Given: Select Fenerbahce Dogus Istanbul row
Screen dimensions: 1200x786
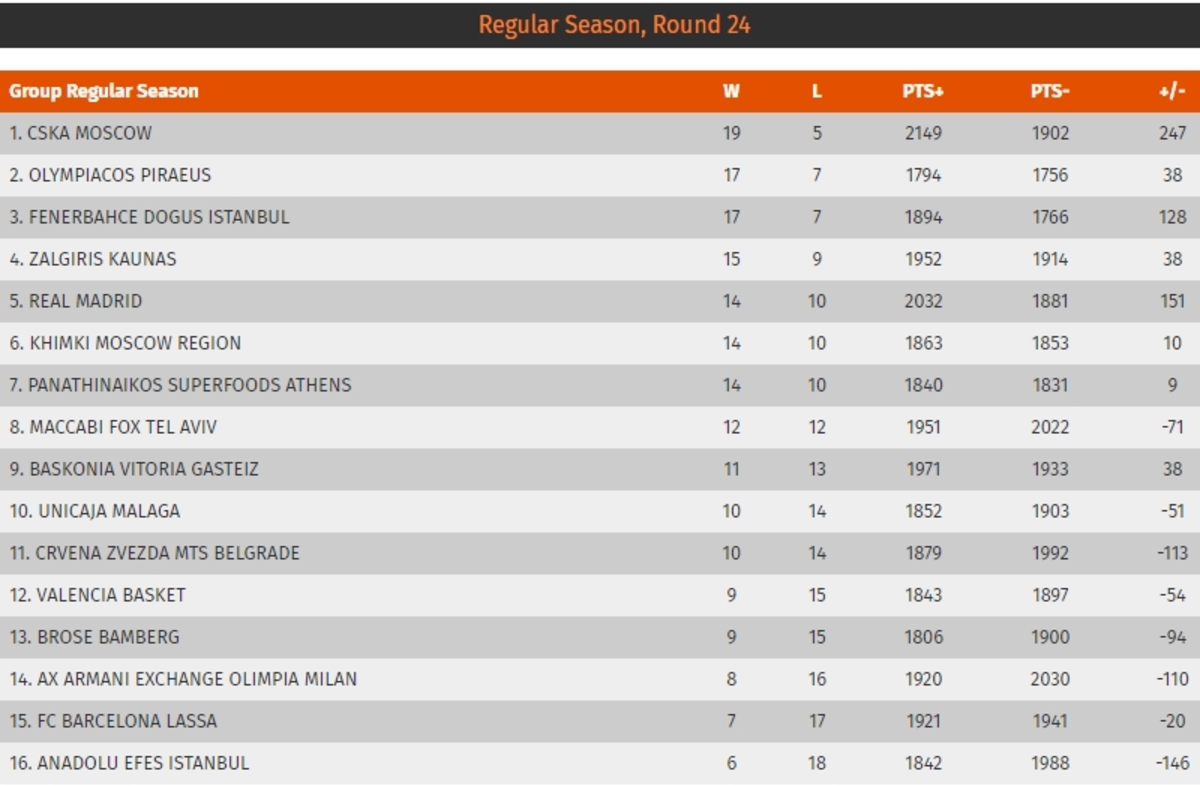Looking at the screenshot, I should (x=600, y=217).
